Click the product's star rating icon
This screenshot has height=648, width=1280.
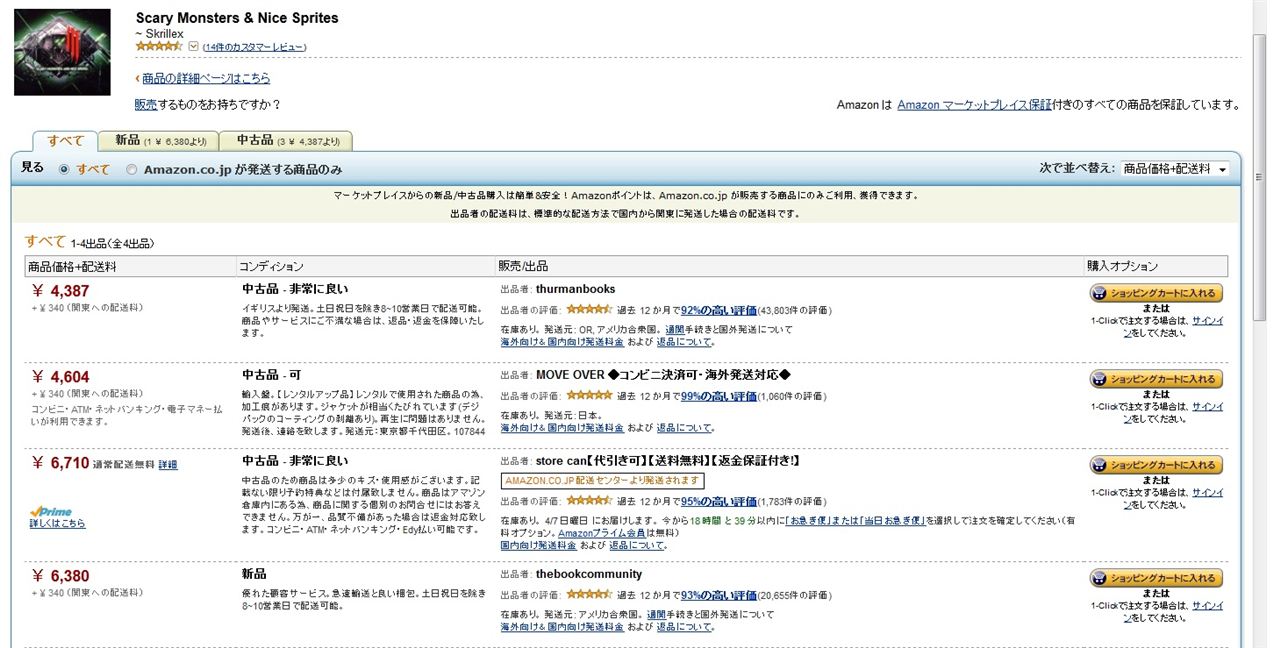[x=160, y=46]
